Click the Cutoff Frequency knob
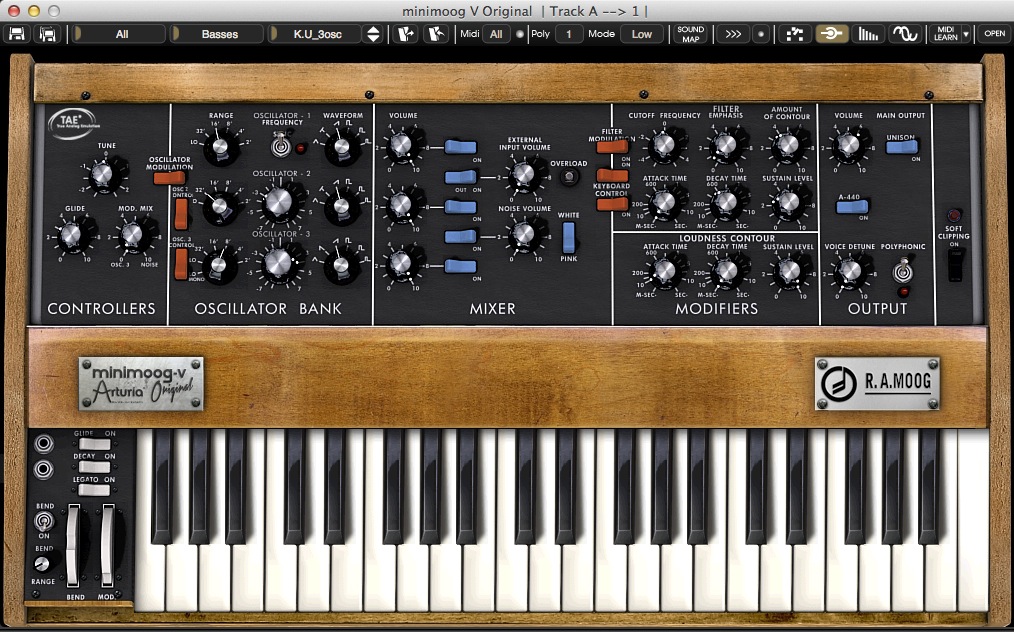The height and width of the screenshot is (632, 1014). click(x=663, y=145)
